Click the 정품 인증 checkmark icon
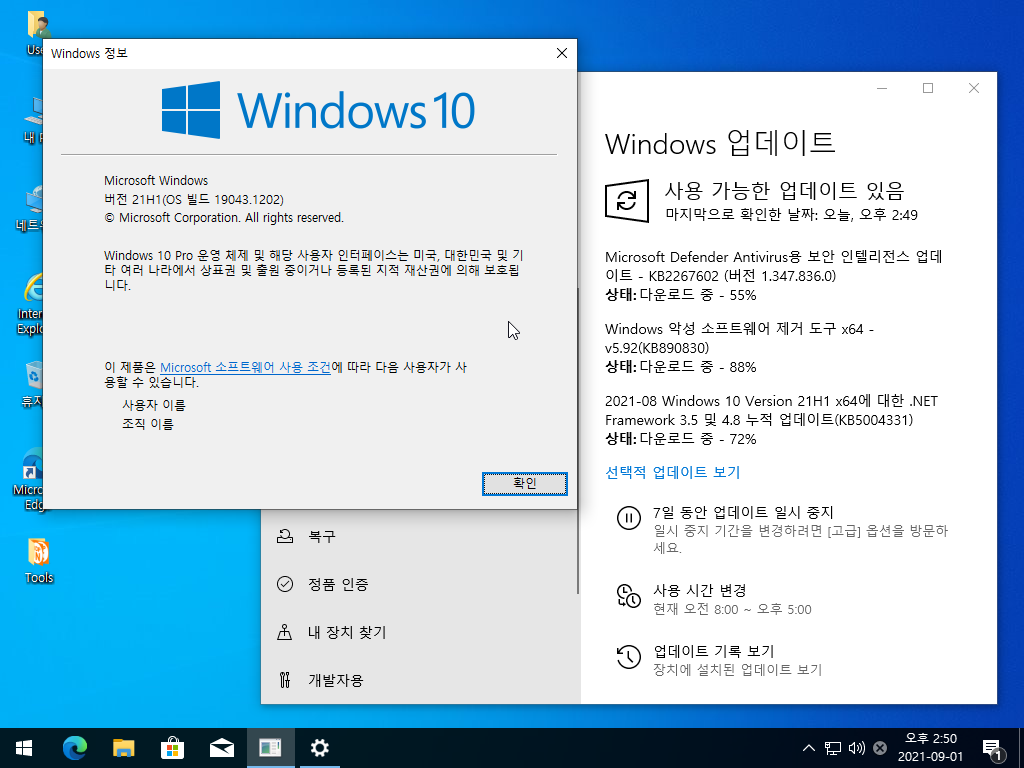Image resolution: width=1024 pixels, height=768 pixels. [285, 584]
